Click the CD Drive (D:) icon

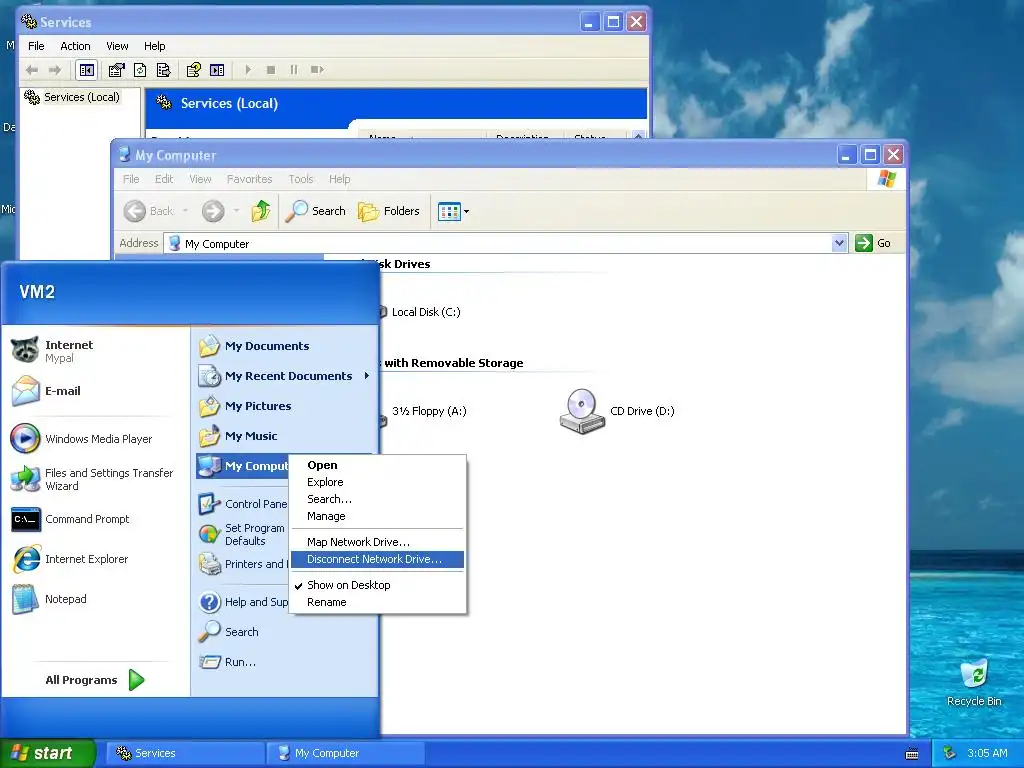pyautogui.click(x=582, y=411)
